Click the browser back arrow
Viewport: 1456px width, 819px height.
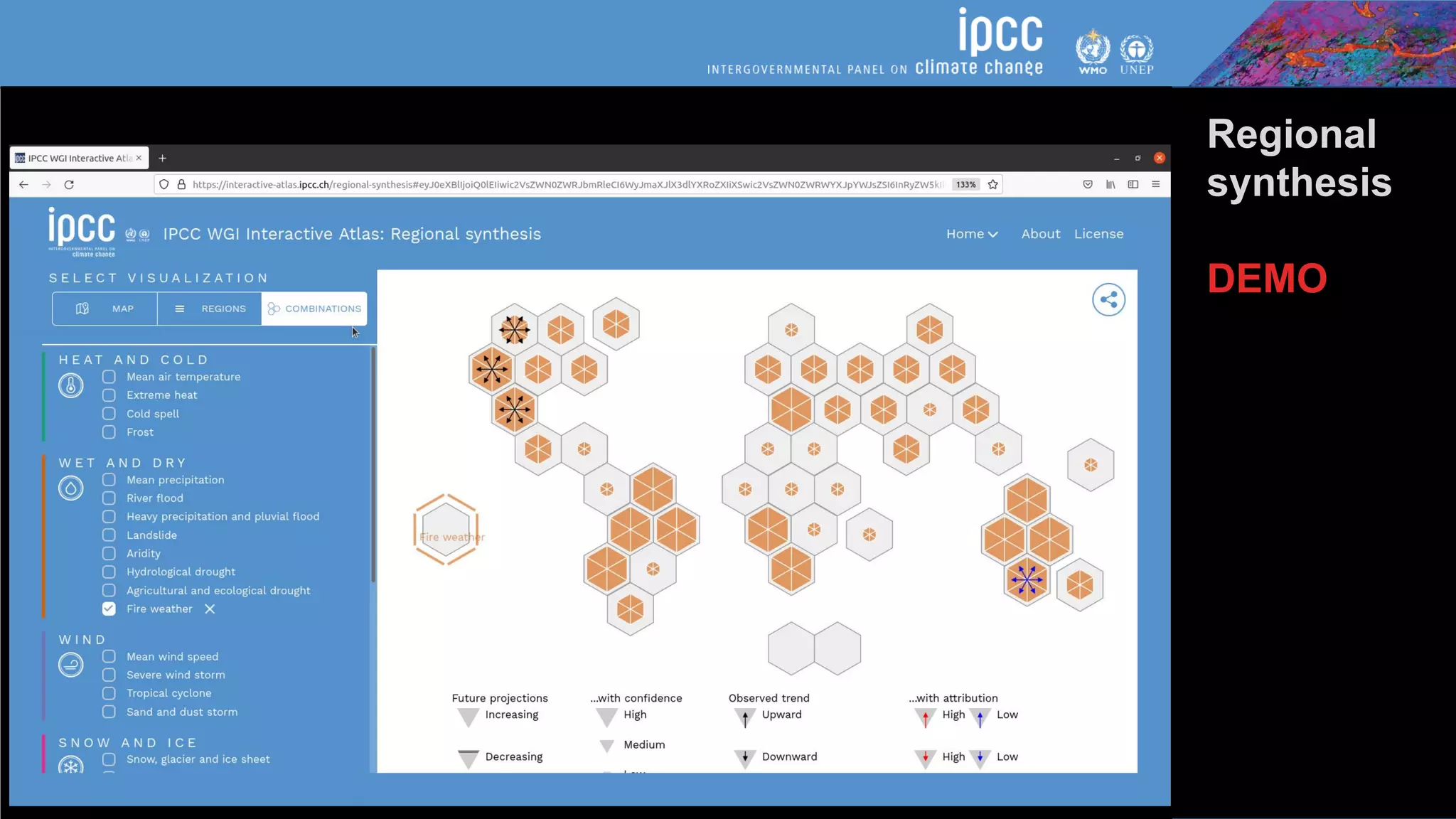coord(23,185)
